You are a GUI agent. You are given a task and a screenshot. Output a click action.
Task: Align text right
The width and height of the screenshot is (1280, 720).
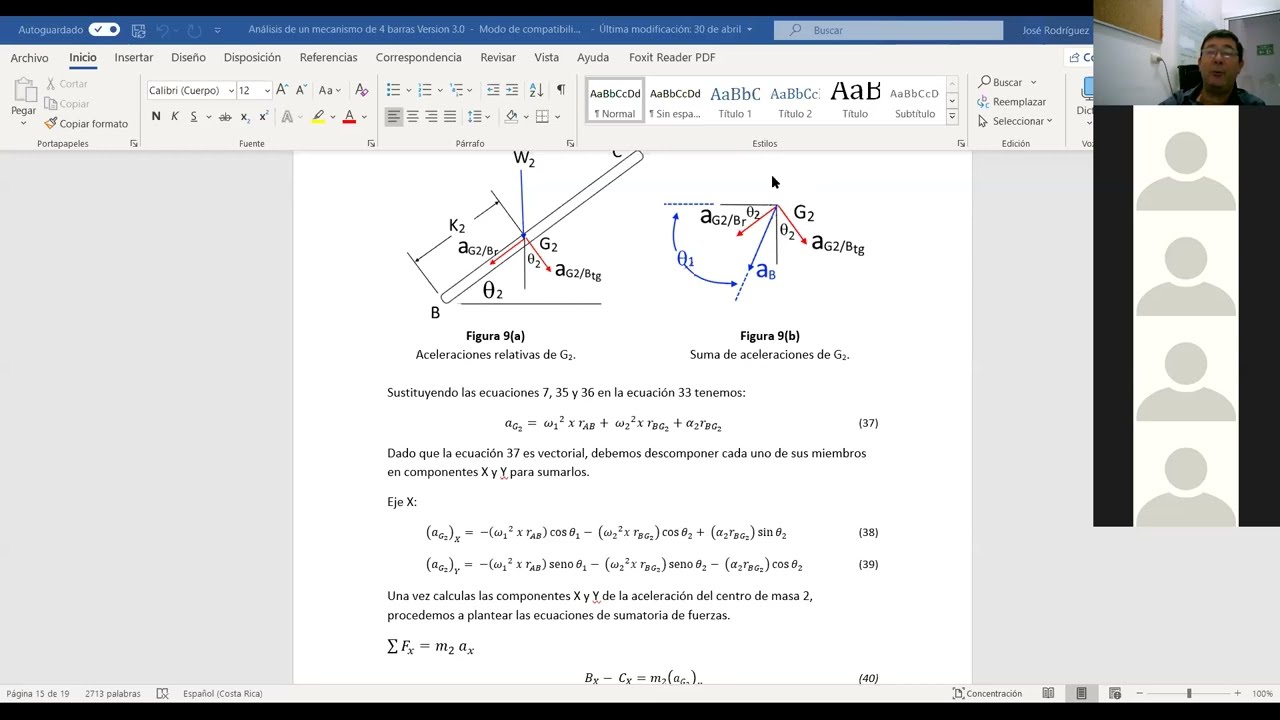click(x=431, y=117)
